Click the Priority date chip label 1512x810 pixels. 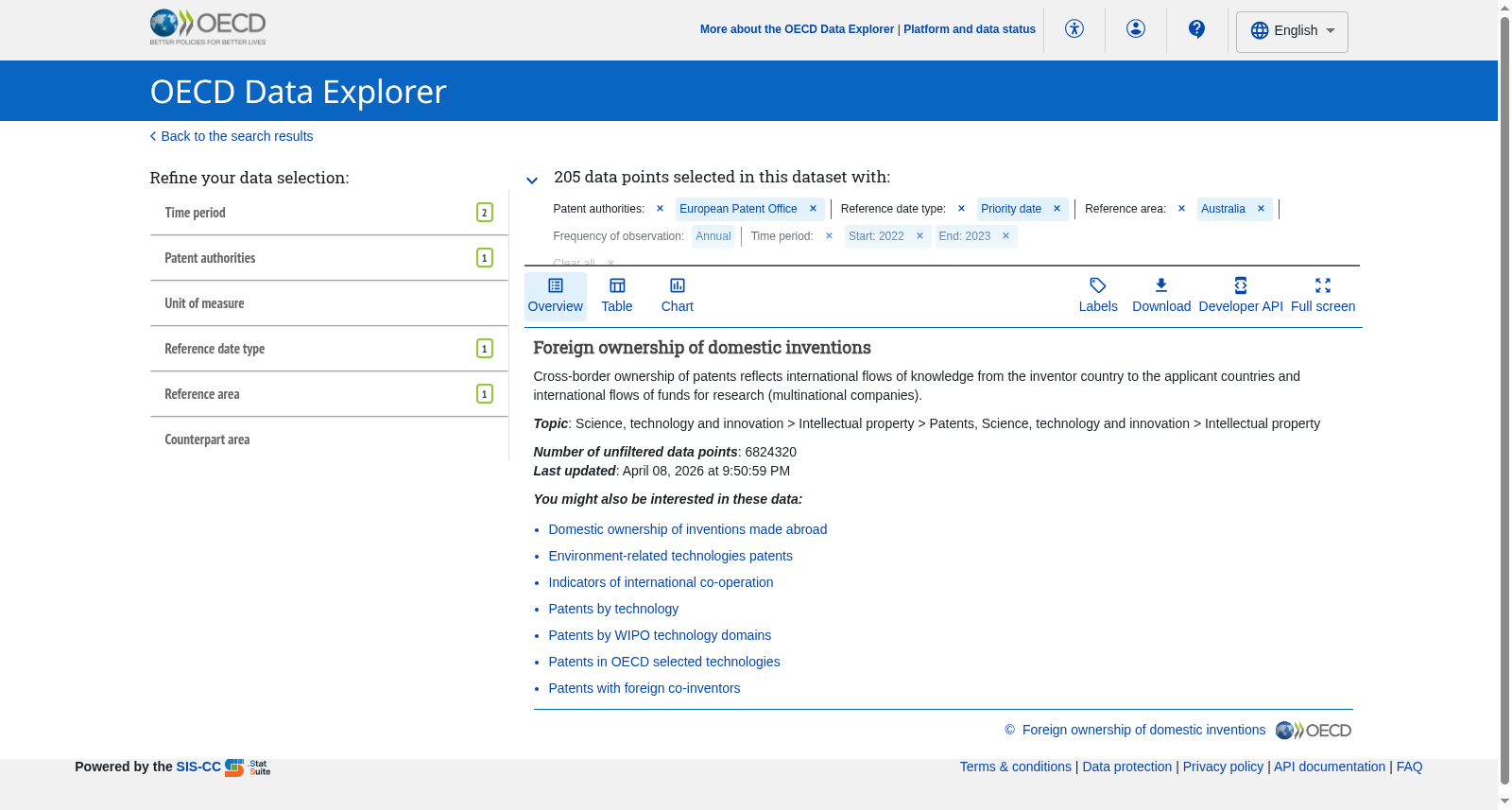(x=1011, y=209)
